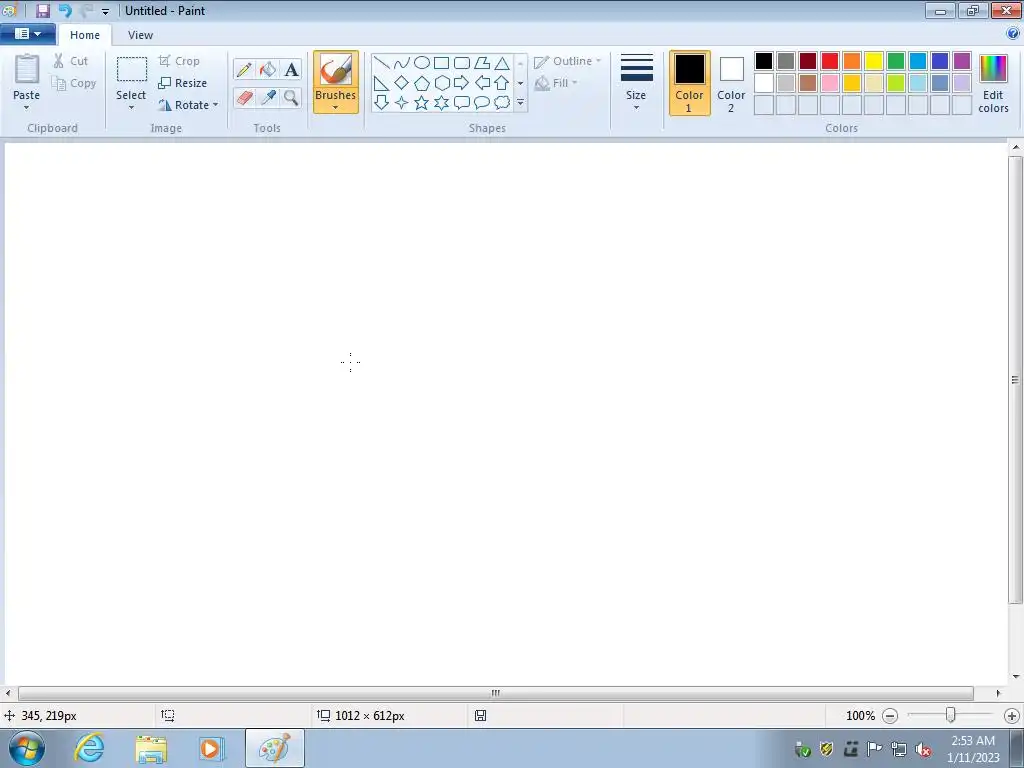The width and height of the screenshot is (1024, 768).
Task: Pick the red color swatch
Action: (830, 61)
